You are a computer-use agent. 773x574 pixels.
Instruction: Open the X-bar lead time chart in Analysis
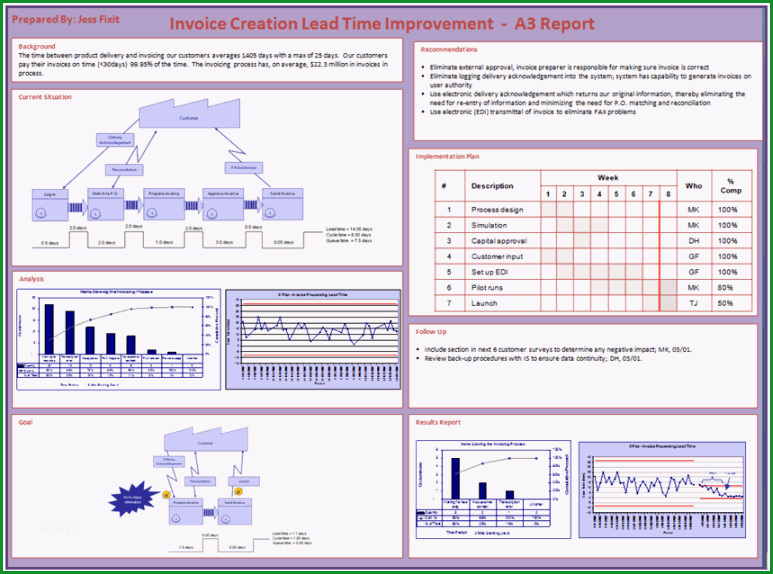(313, 339)
